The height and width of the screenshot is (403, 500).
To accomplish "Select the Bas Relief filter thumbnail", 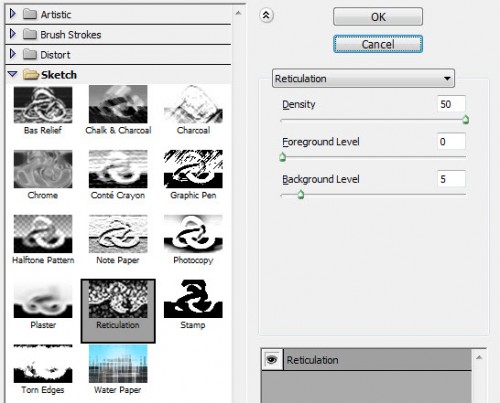I will tap(43, 105).
